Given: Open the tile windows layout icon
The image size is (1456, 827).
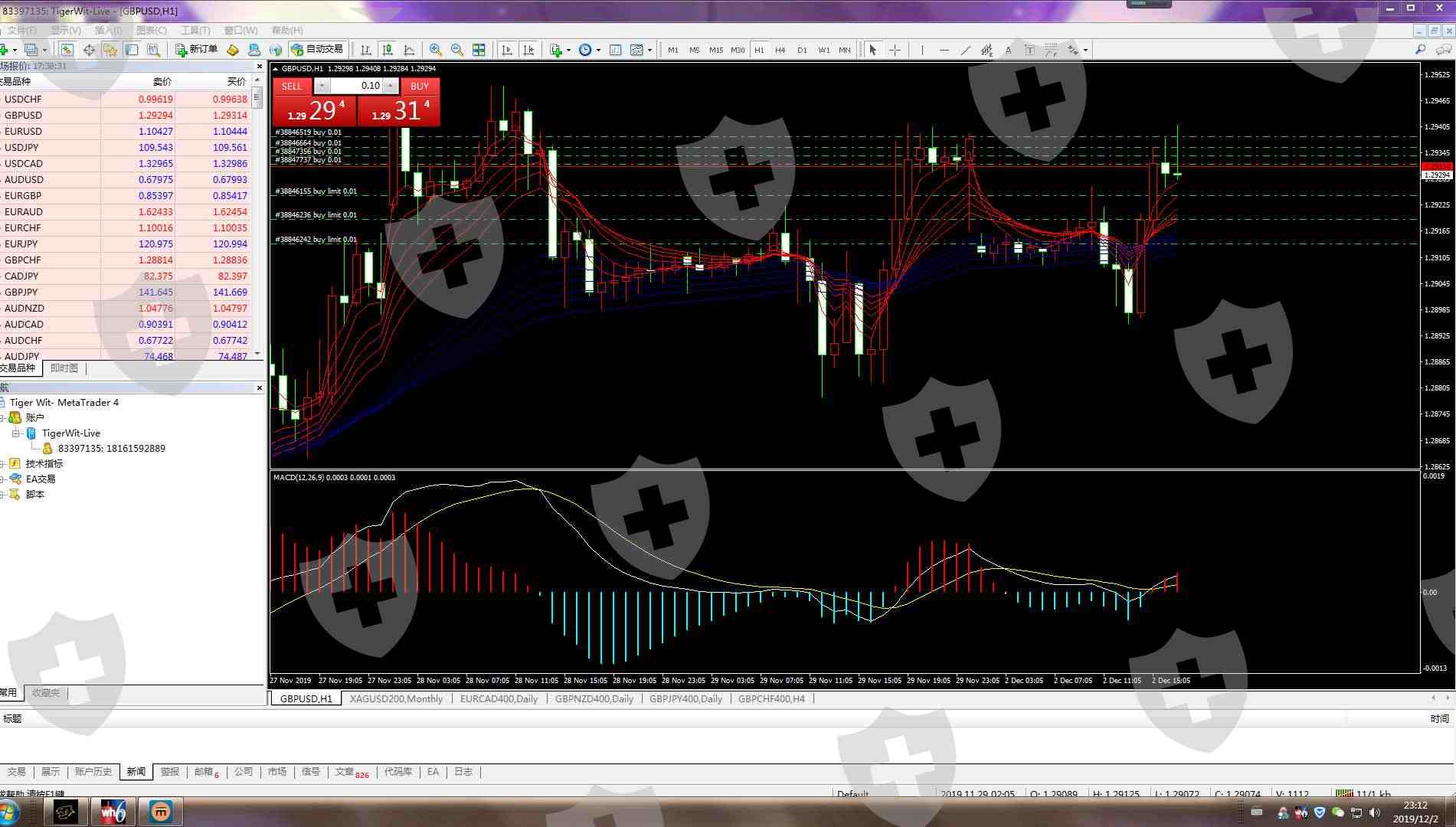Looking at the screenshot, I should coord(479,50).
